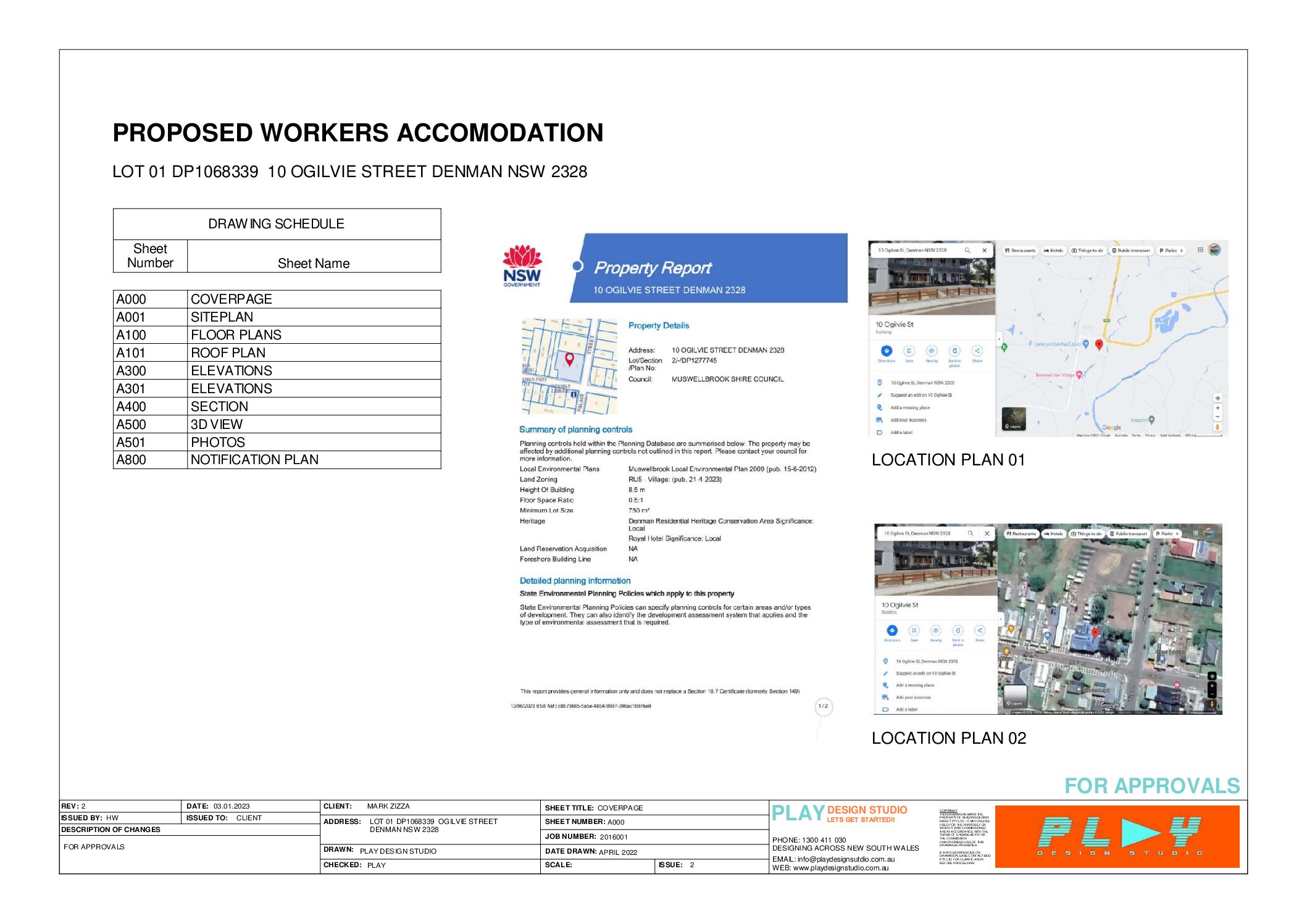This screenshot has width=1307, height=924.
Task: Click Pegman icon on Location Plan 02 satellite map
Action: pos(1212,704)
